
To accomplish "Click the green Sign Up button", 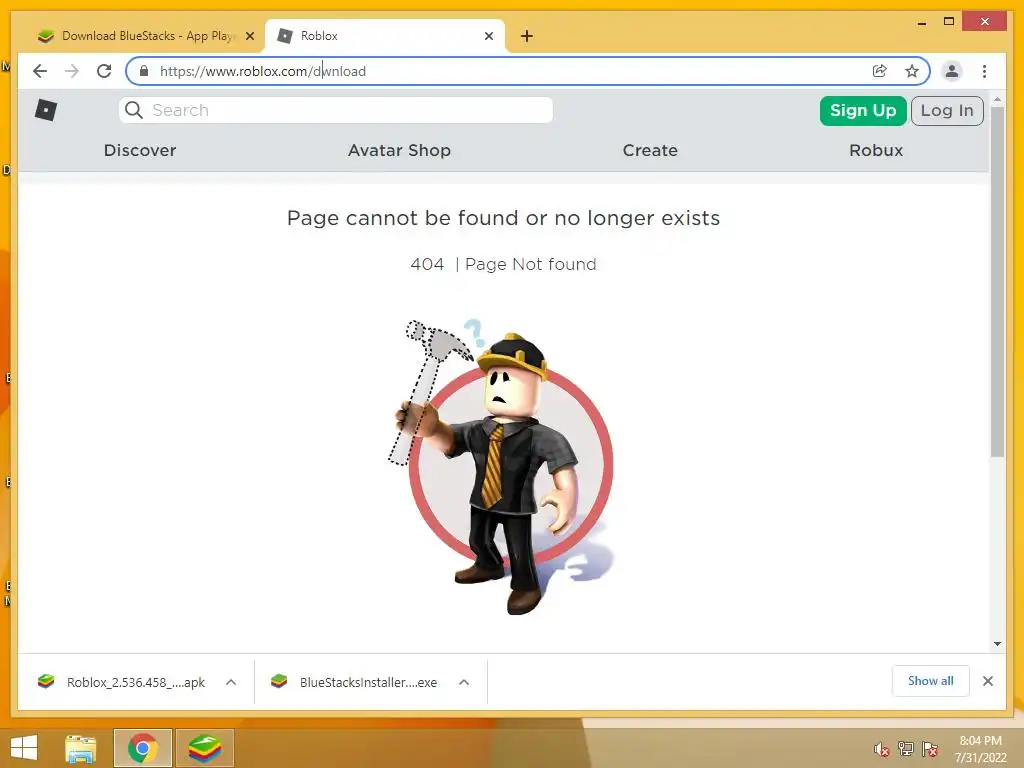I will click(x=863, y=110).
